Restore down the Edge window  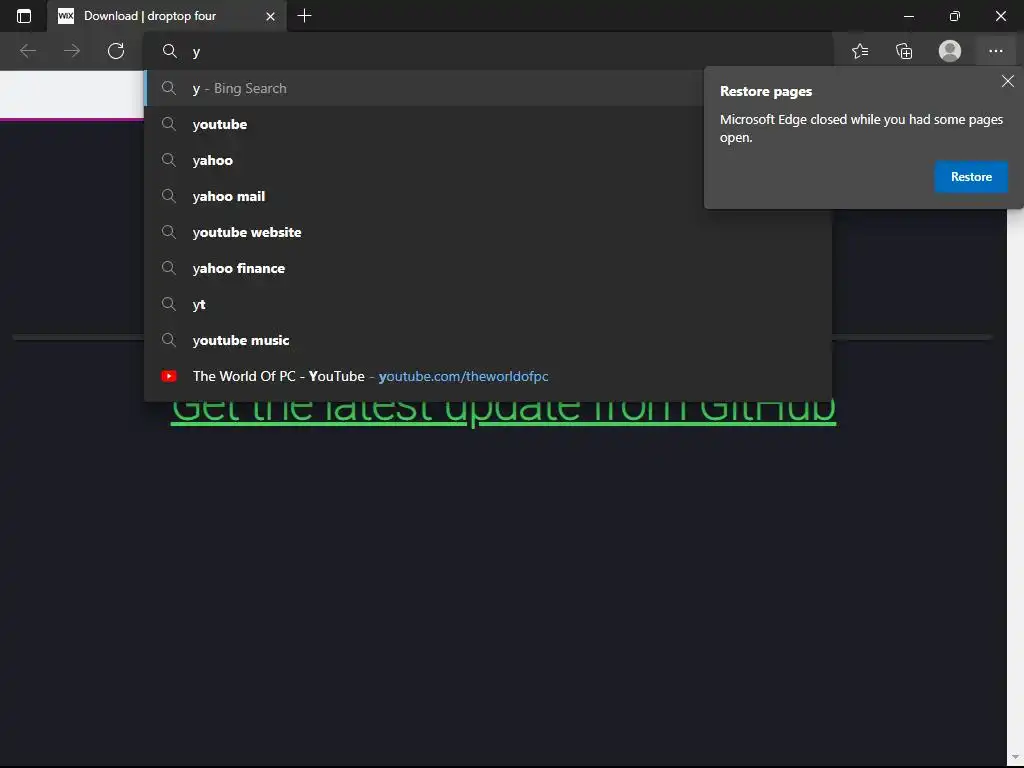954,16
